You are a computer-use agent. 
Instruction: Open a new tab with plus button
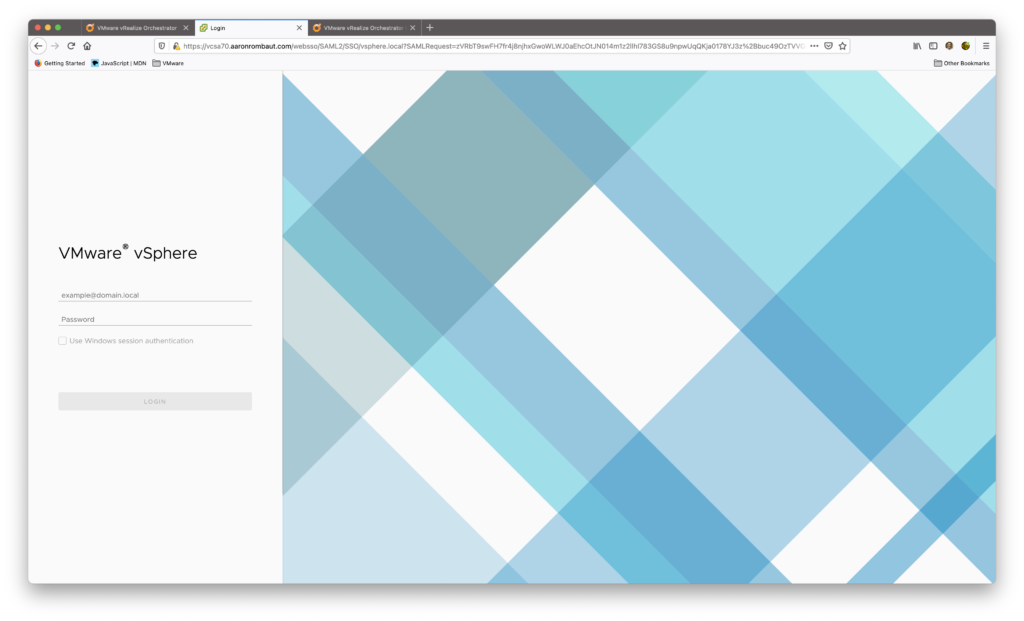(x=430, y=28)
